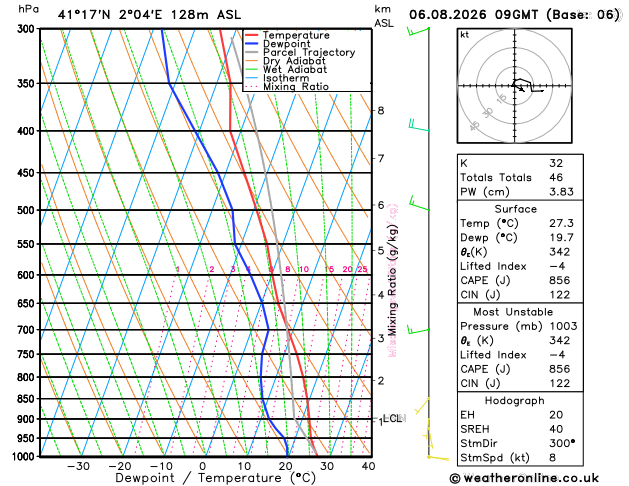Click the Most Unstable section heading
Image resolution: width=629 pixels, height=486 pixels.
[x=513, y=312]
